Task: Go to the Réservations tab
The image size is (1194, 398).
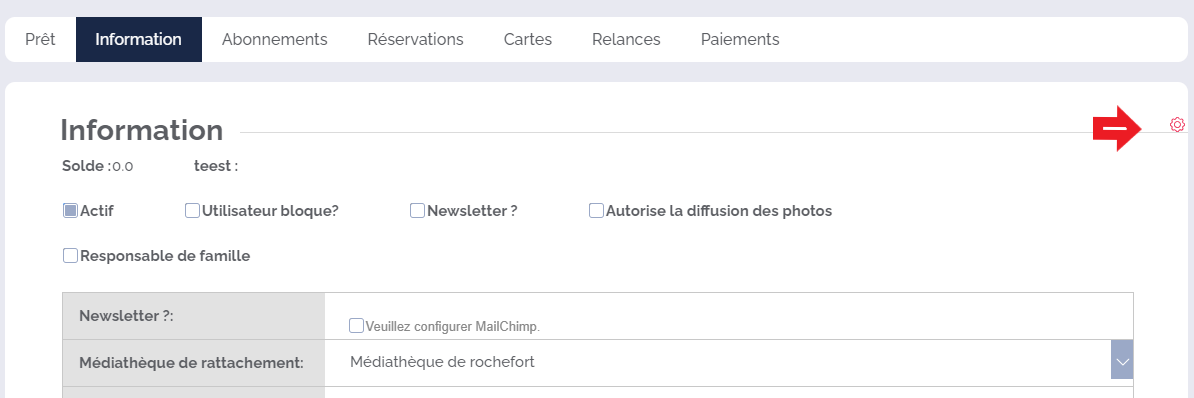Action: (x=416, y=39)
